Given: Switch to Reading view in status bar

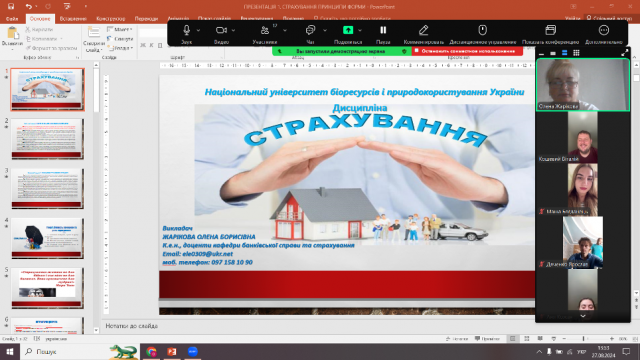Looking at the screenshot, I should click(x=540, y=339).
